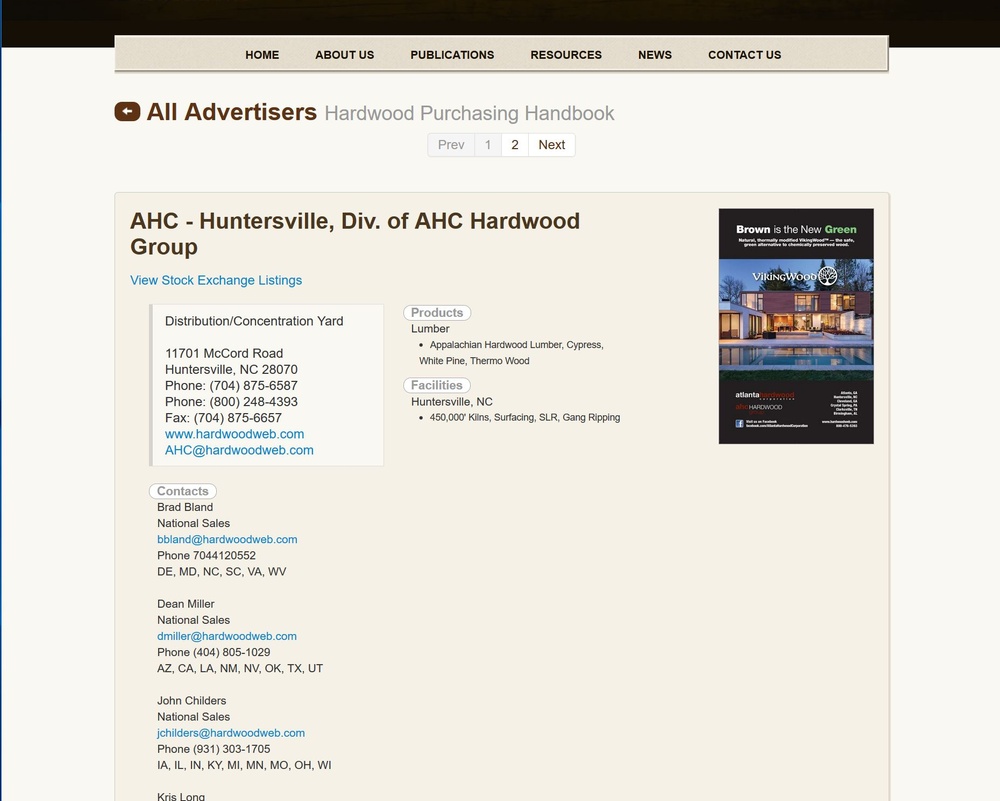Open the HOME menu item
1000x801 pixels.
[262, 55]
